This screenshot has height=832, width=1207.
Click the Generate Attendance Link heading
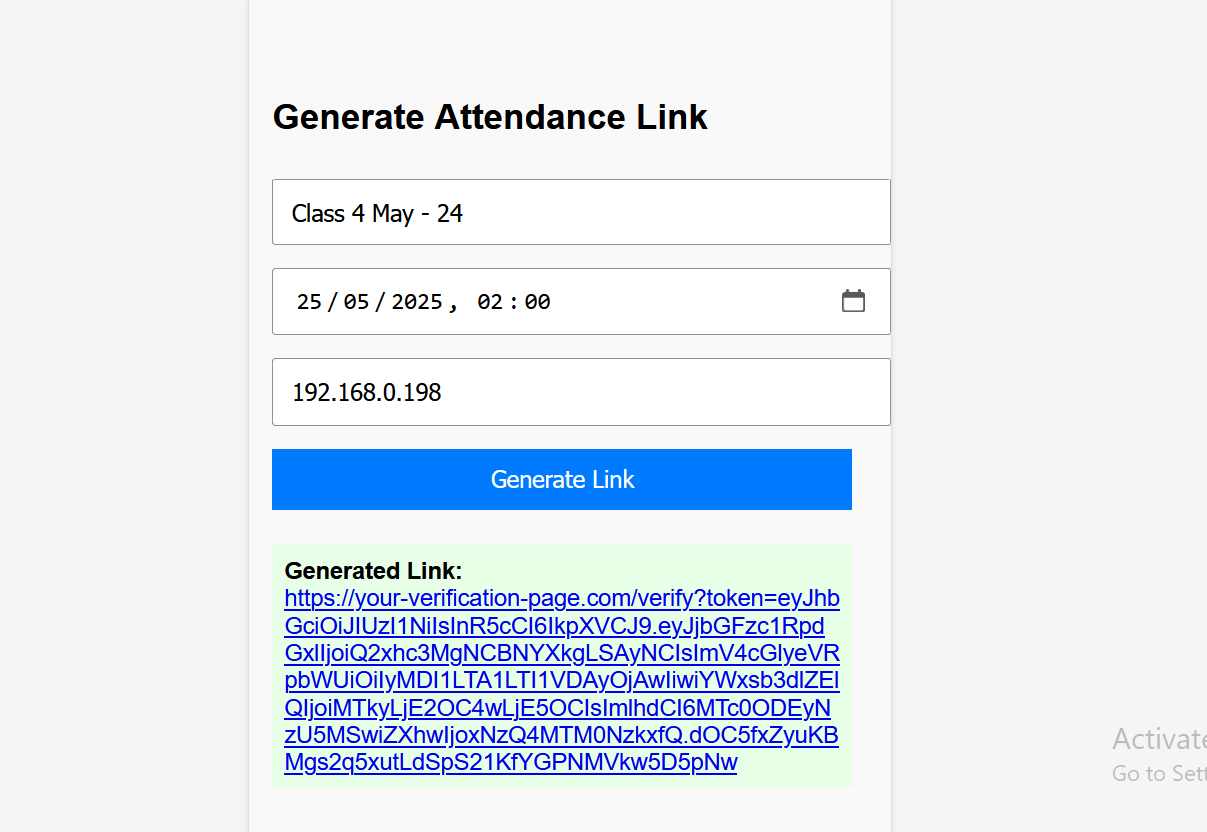(490, 117)
